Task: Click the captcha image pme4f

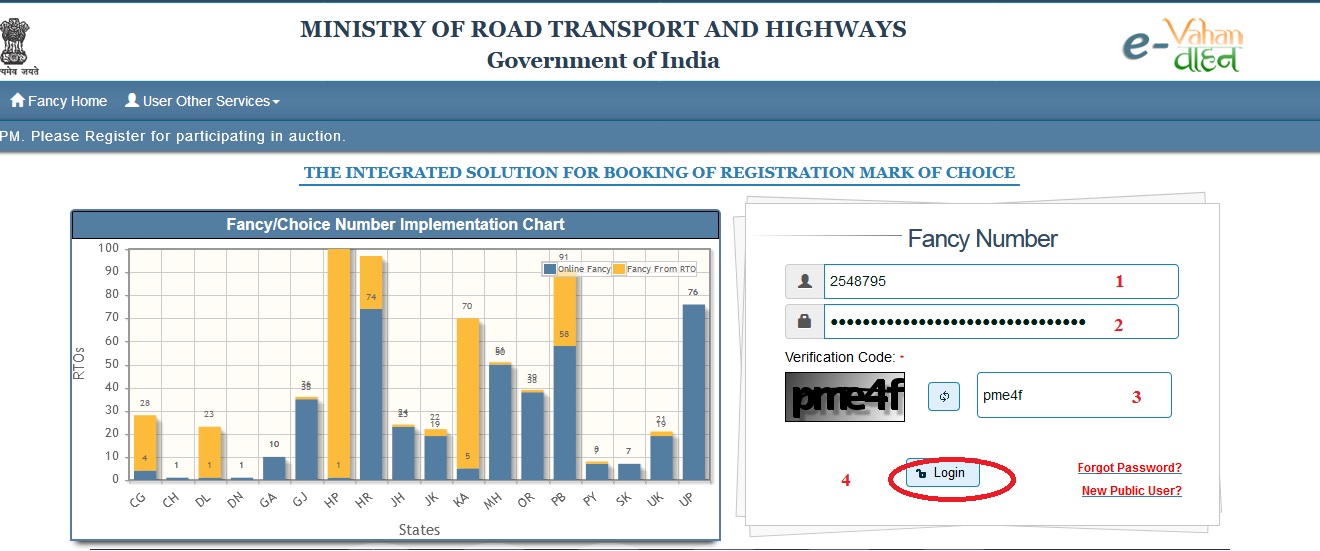Action: (844, 397)
